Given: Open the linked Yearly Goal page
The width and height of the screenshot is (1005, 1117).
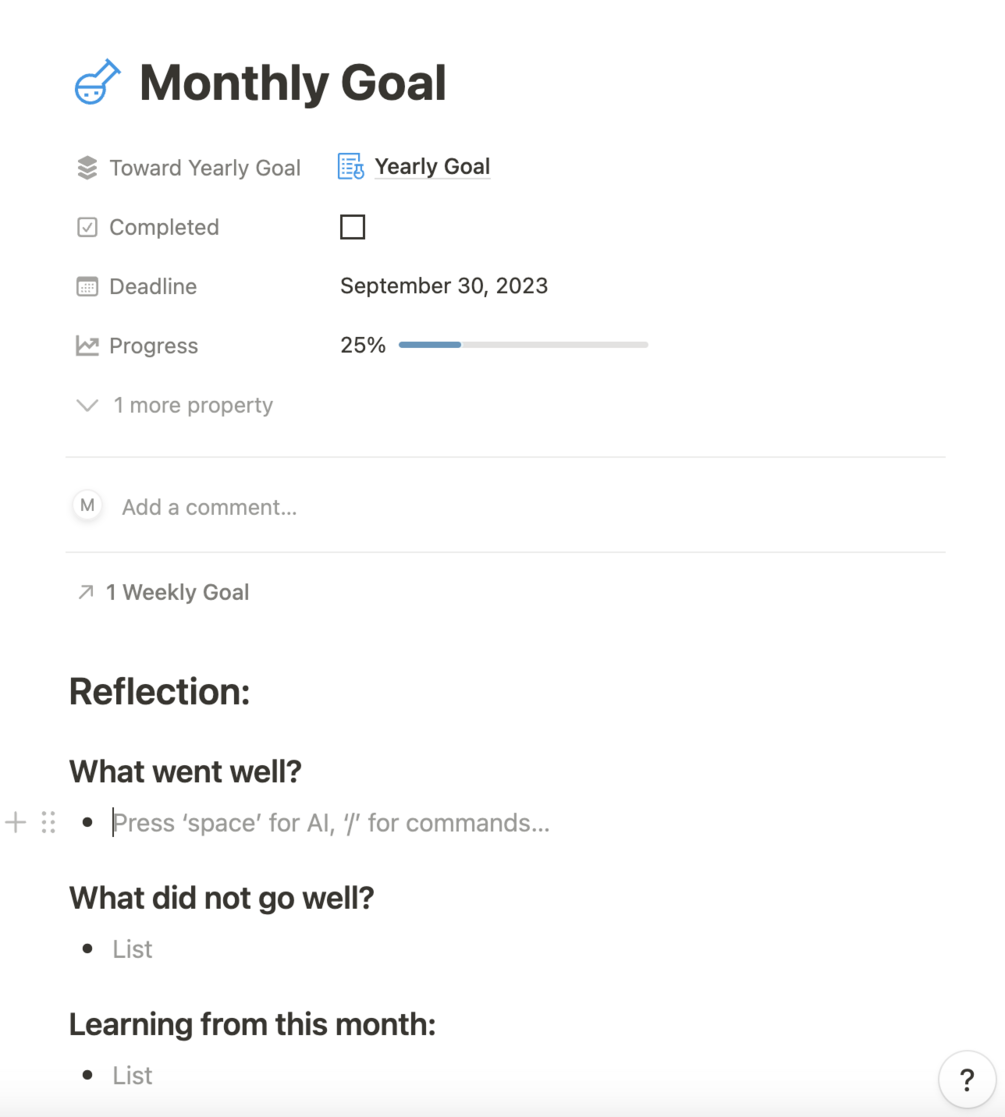Looking at the screenshot, I should [432, 167].
